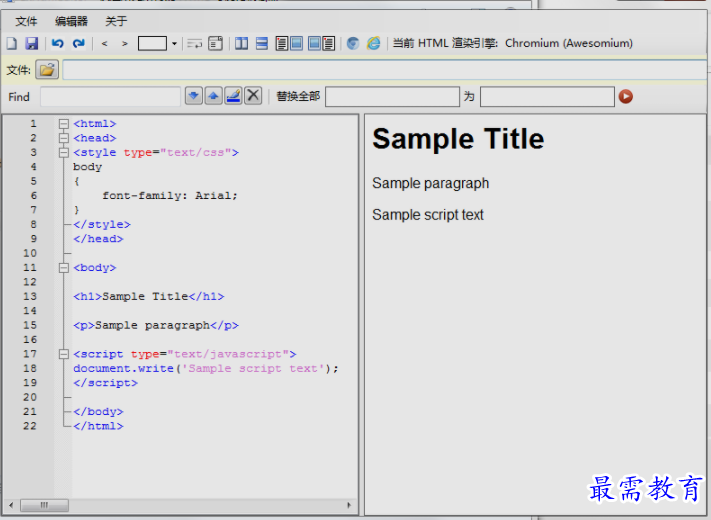711x520 pixels.
Task: Switch to stacked horizontal split layout
Action: [x=262, y=44]
